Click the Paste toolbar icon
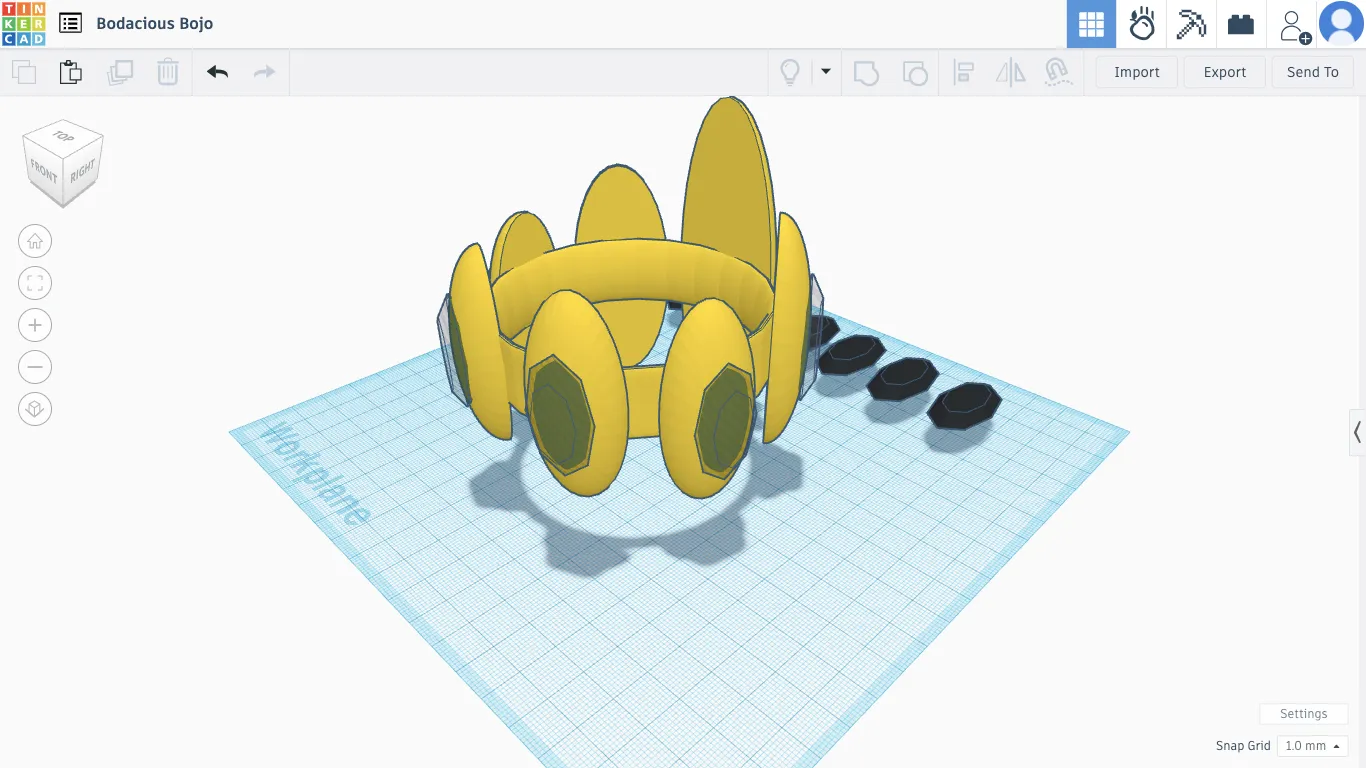Screen dimensions: 1366x768 (x=70, y=72)
